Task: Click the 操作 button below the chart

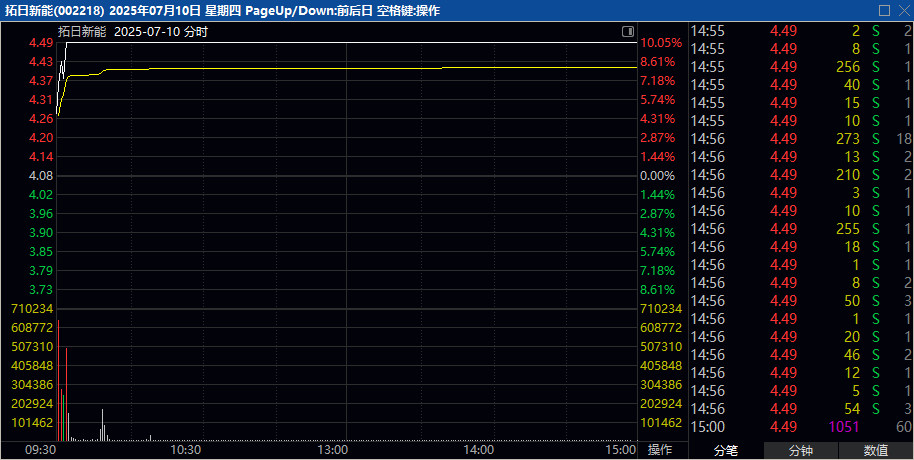Action: (x=661, y=450)
